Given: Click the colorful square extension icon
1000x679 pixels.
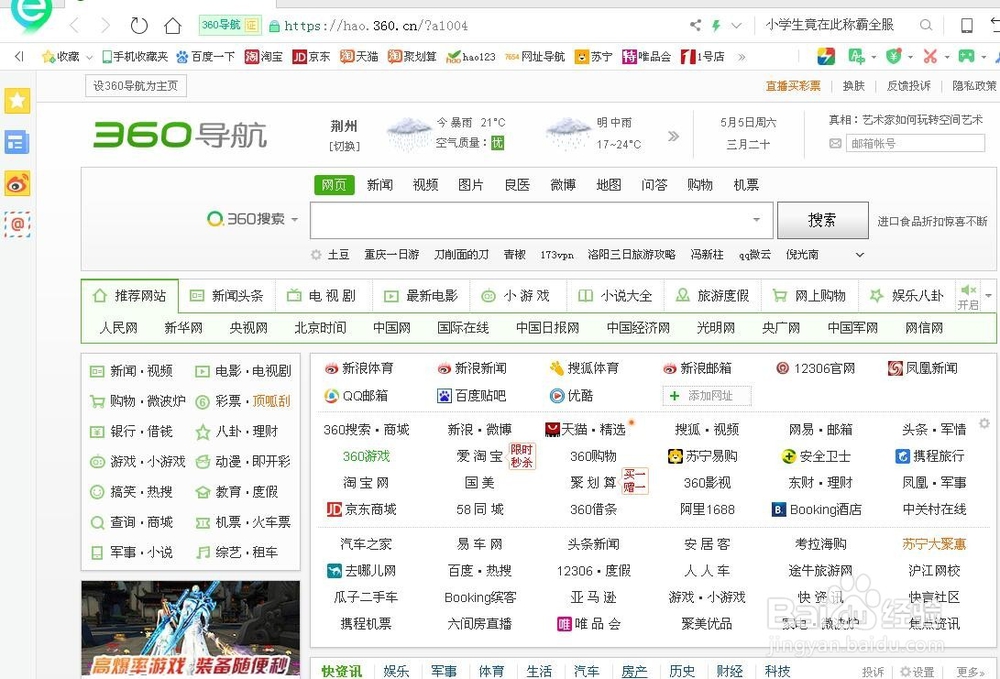Looking at the screenshot, I should (x=826, y=57).
